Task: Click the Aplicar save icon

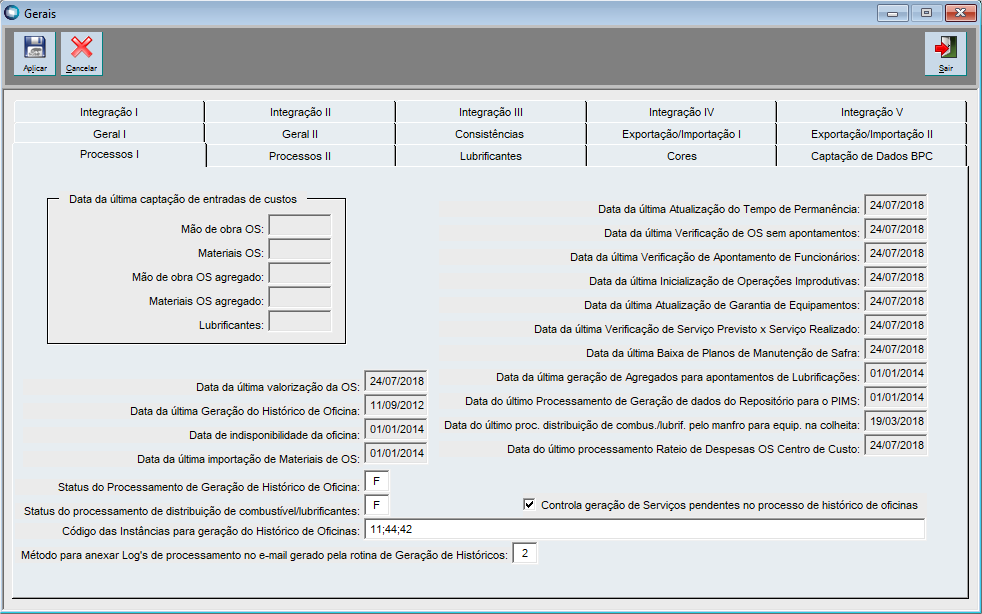Action: [x=35, y=54]
